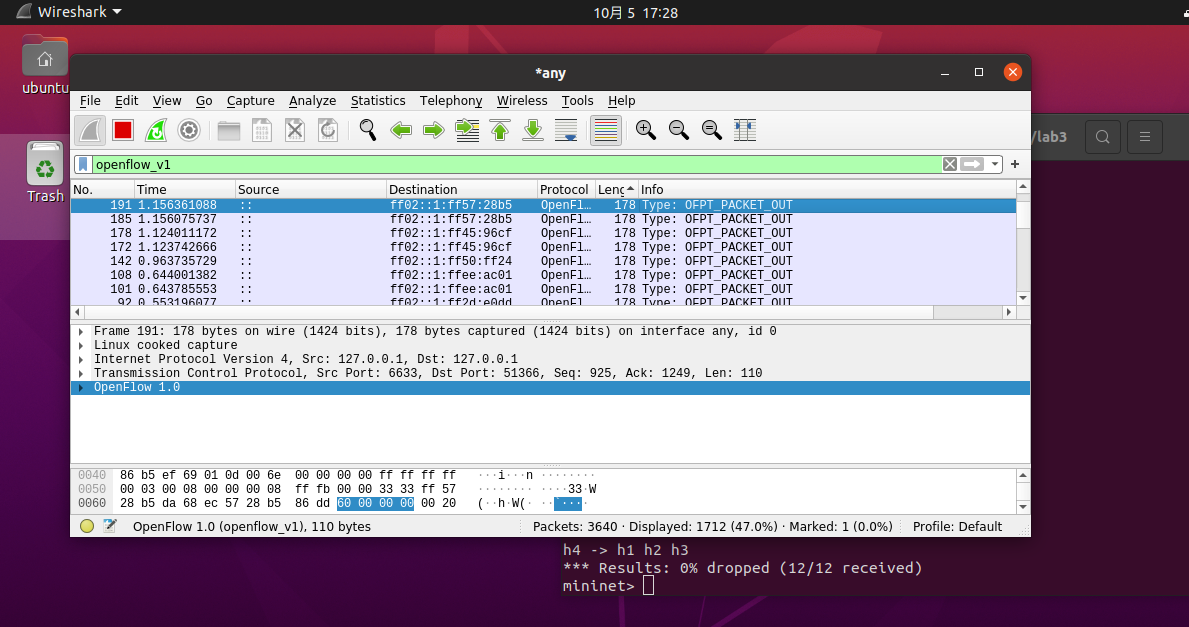Screen dimensions: 1189x627
Task: Sort by the No. column header
Action: pyautogui.click(x=102, y=190)
